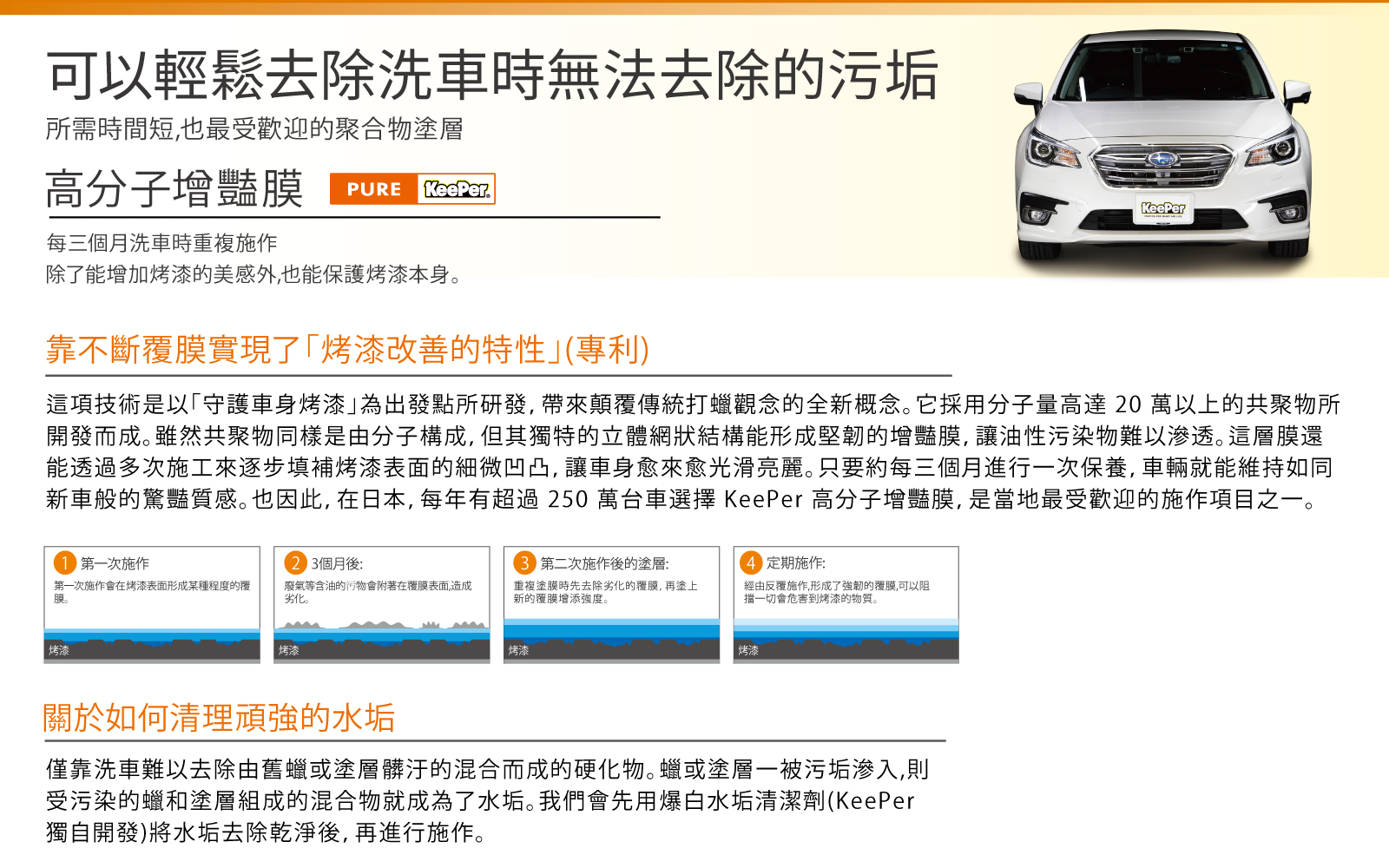Viewport: 1389px width, 868px height.
Task: Click the step 4 orange circle icon
Action: point(751,562)
